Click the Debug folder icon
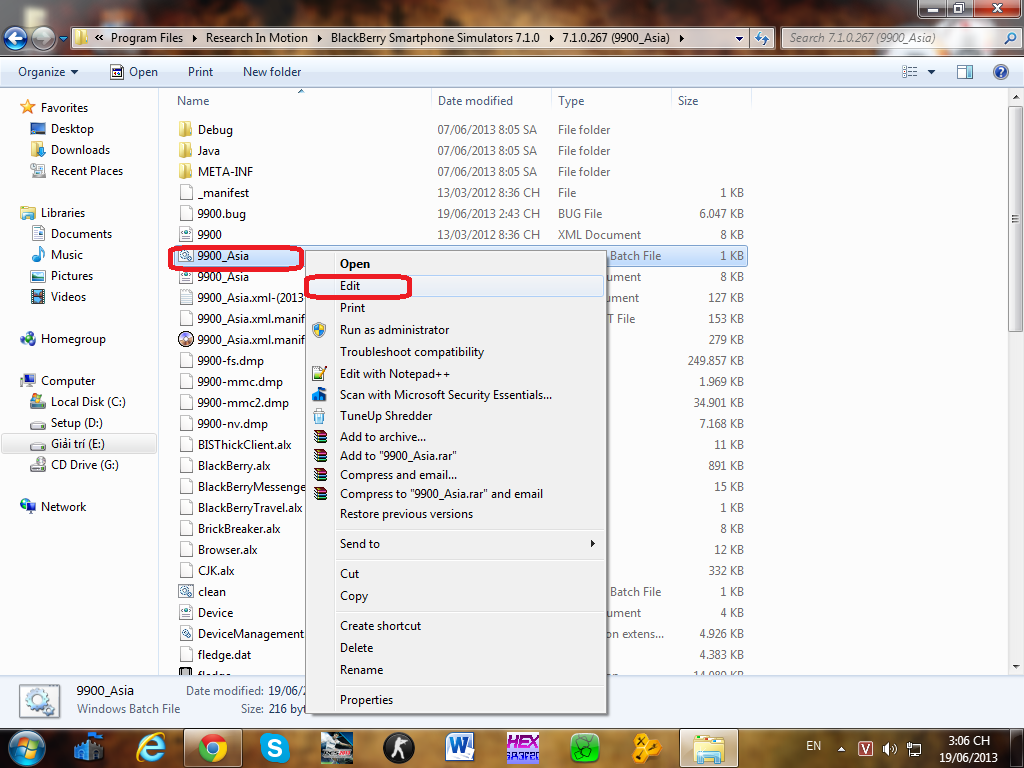The image size is (1024, 768). pos(185,129)
